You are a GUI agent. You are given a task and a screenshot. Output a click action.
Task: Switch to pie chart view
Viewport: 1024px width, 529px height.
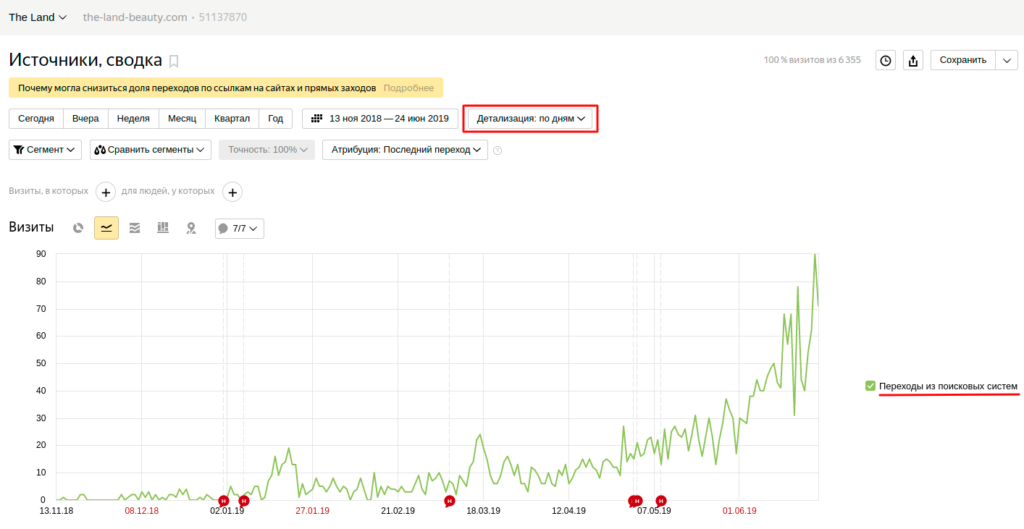click(x=79, y=228)
